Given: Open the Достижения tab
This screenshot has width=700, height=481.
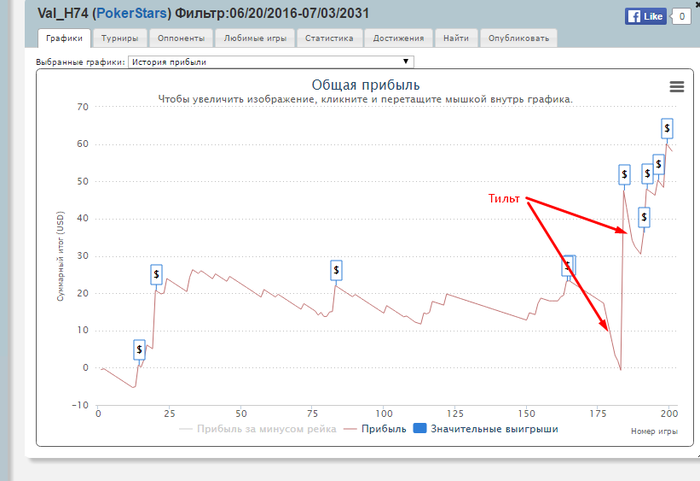Looking at the screenshot, I should click(x=399, y=38).
